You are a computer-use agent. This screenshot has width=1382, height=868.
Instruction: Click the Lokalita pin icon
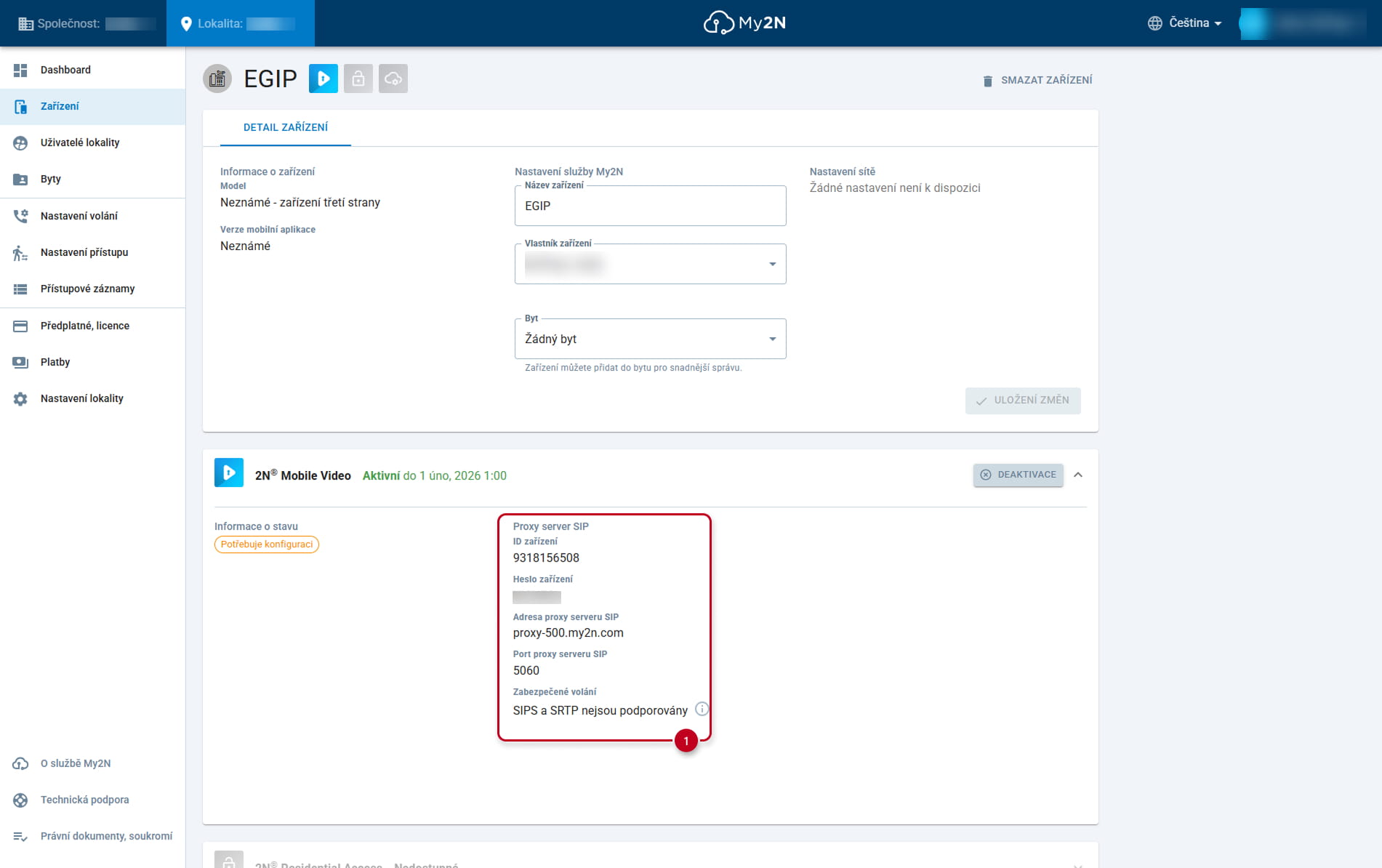[186, 24]
